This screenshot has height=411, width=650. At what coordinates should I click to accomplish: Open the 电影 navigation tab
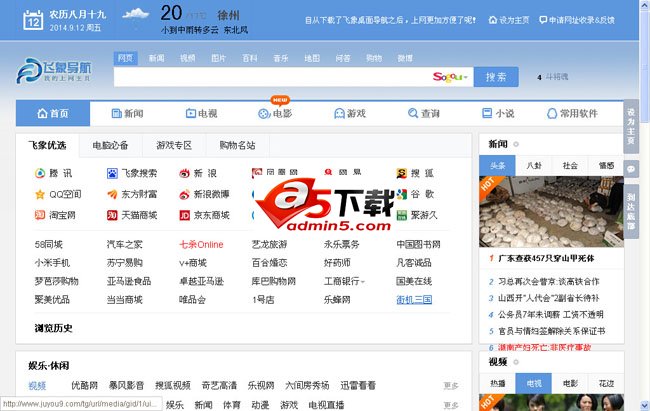pos(275,113)
